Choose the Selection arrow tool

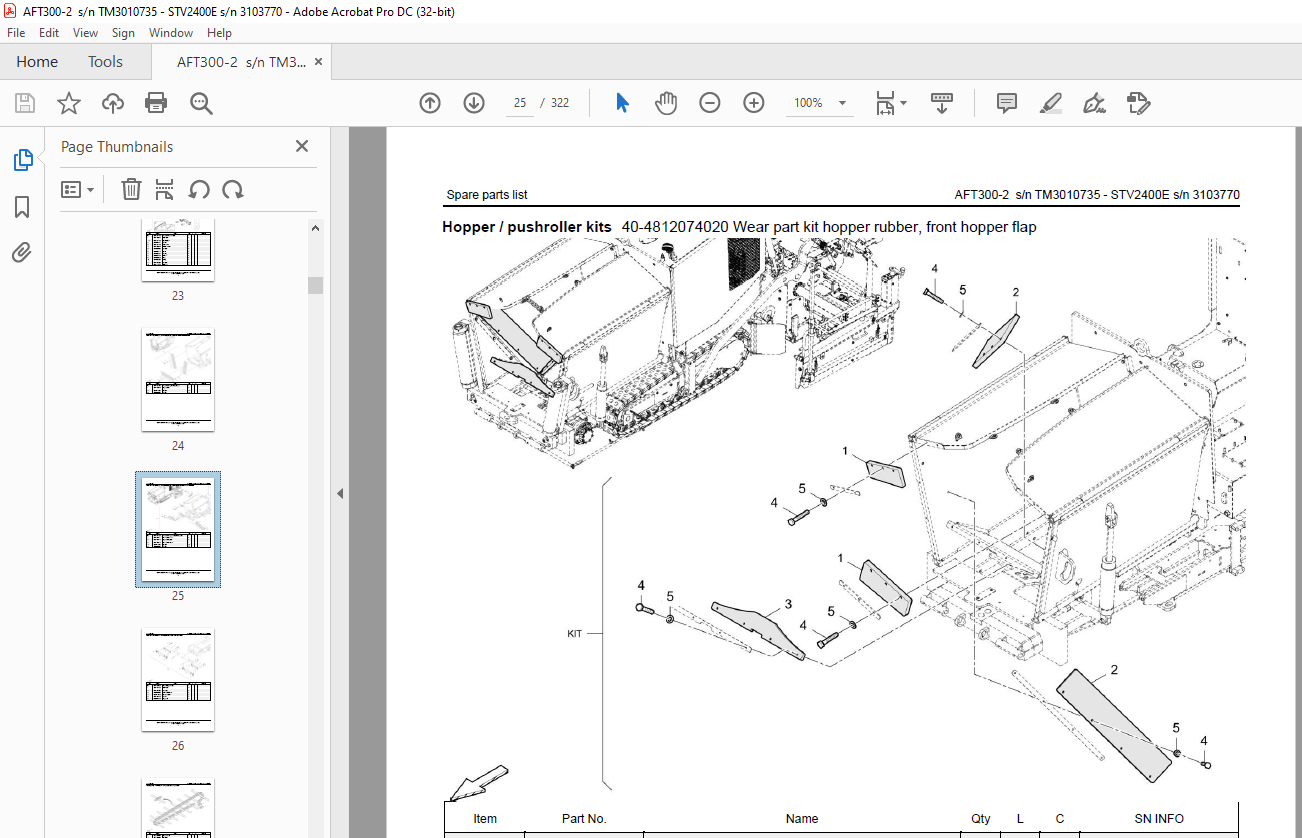click(x=622, y=103)
